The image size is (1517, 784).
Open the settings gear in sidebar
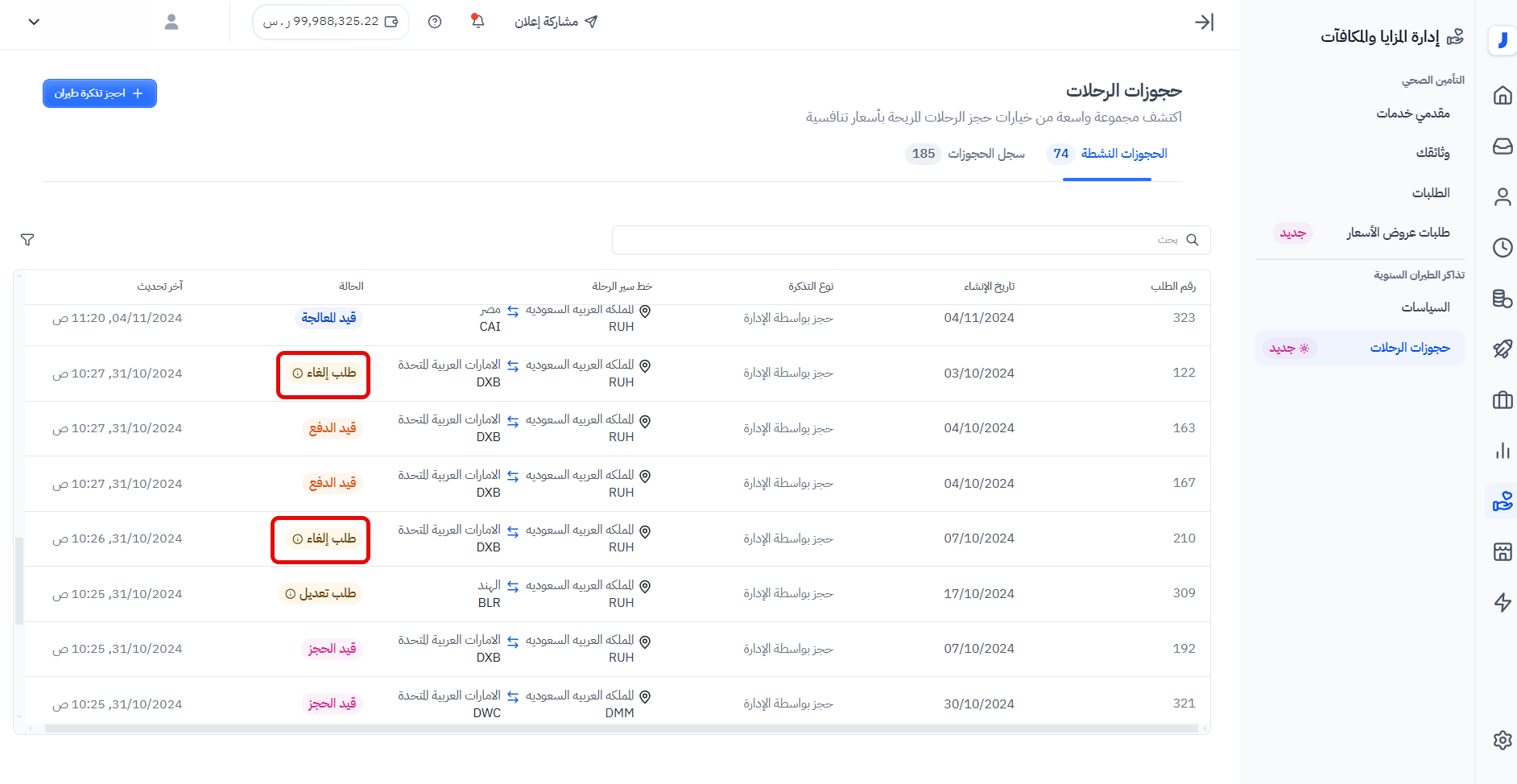tap(1503, 740)
